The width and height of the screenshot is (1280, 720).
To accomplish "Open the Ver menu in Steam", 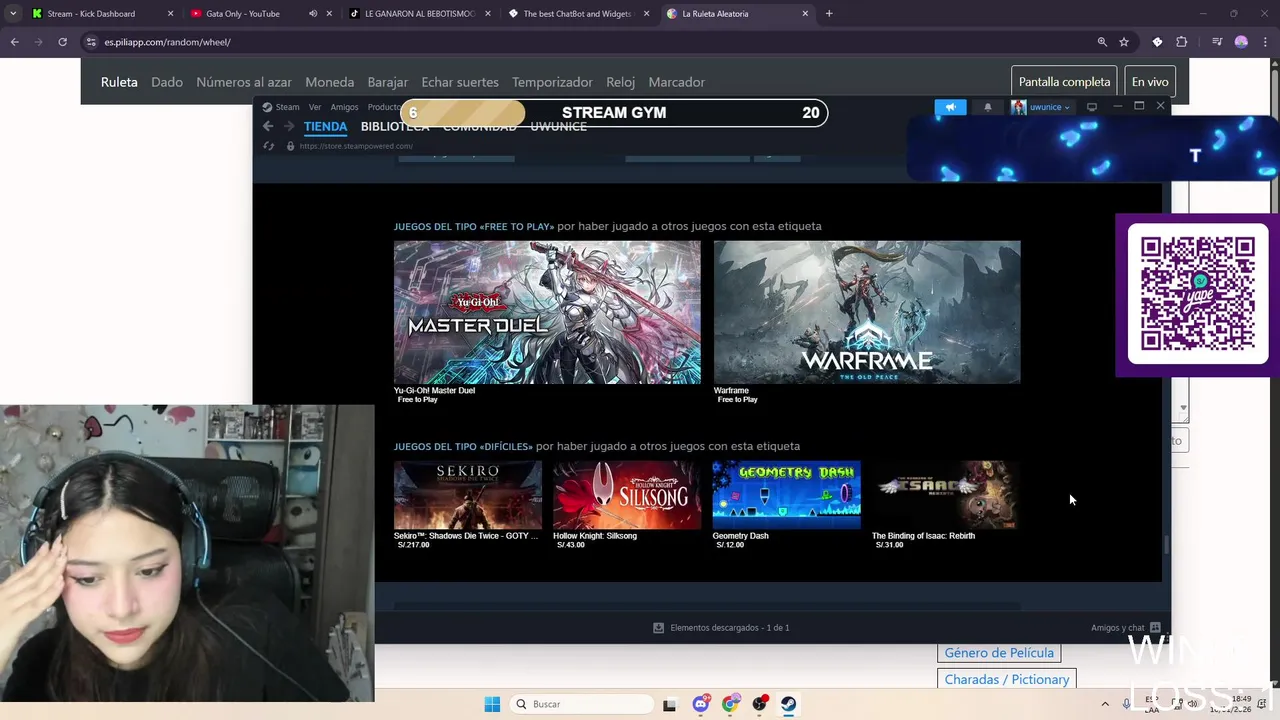I will click(x=315, y=107).
